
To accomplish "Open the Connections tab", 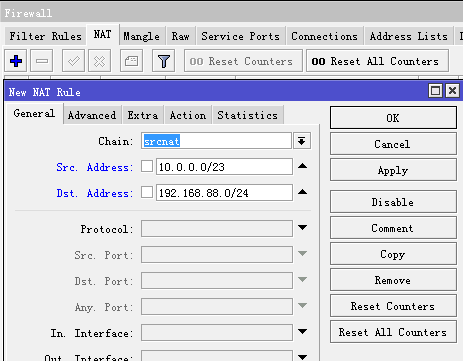I will 324,36.
